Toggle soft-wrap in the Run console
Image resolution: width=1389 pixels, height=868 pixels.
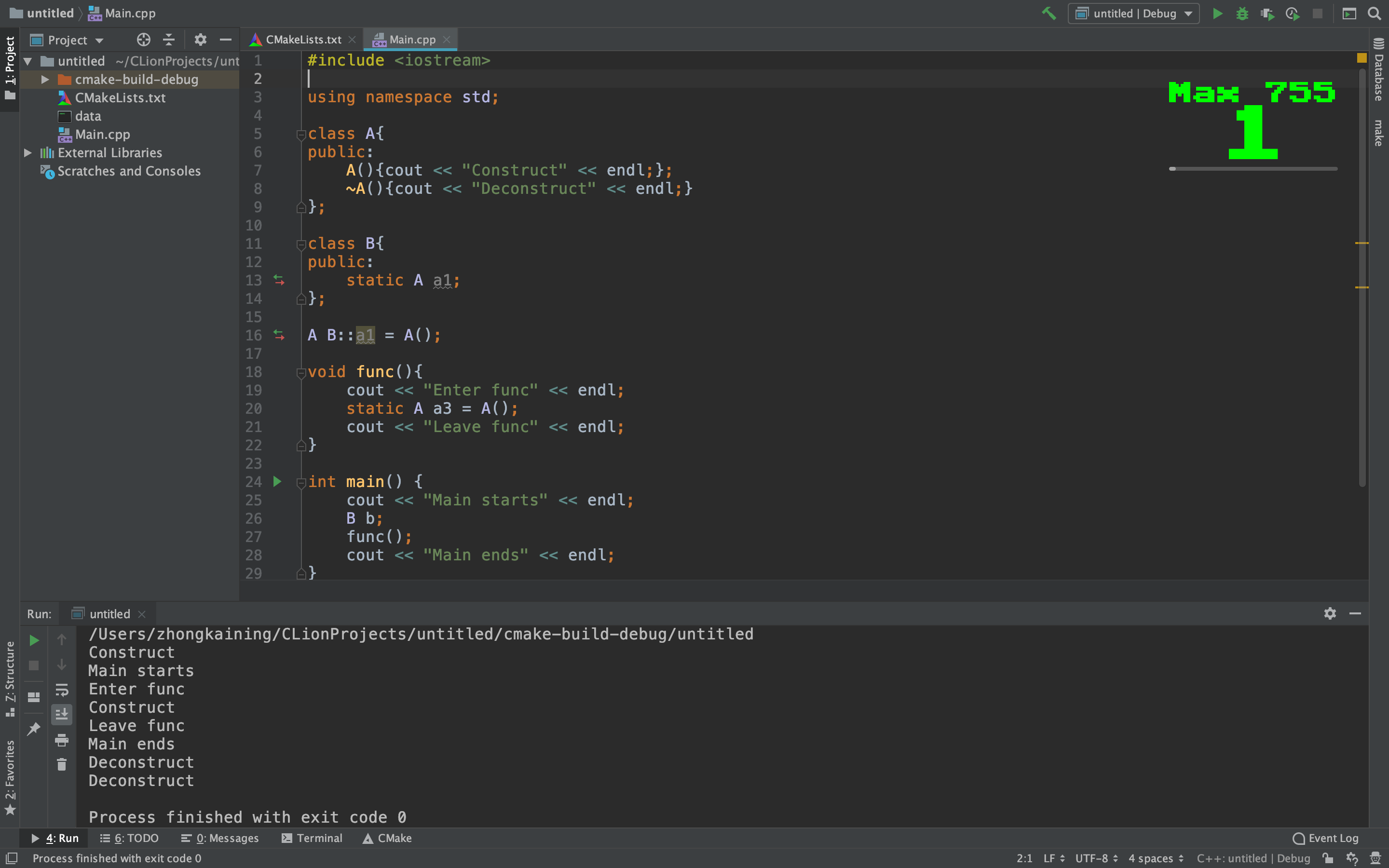point(61,690)
